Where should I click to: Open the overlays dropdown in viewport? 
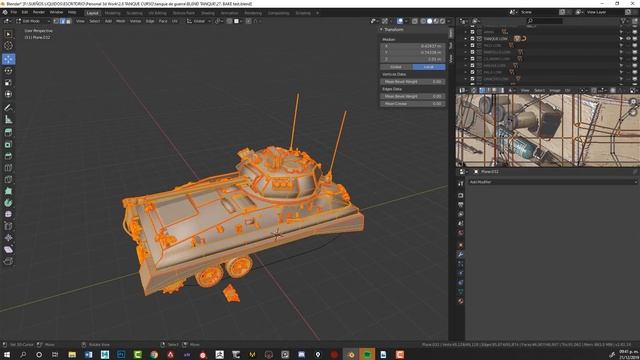[x=406, y=21]
